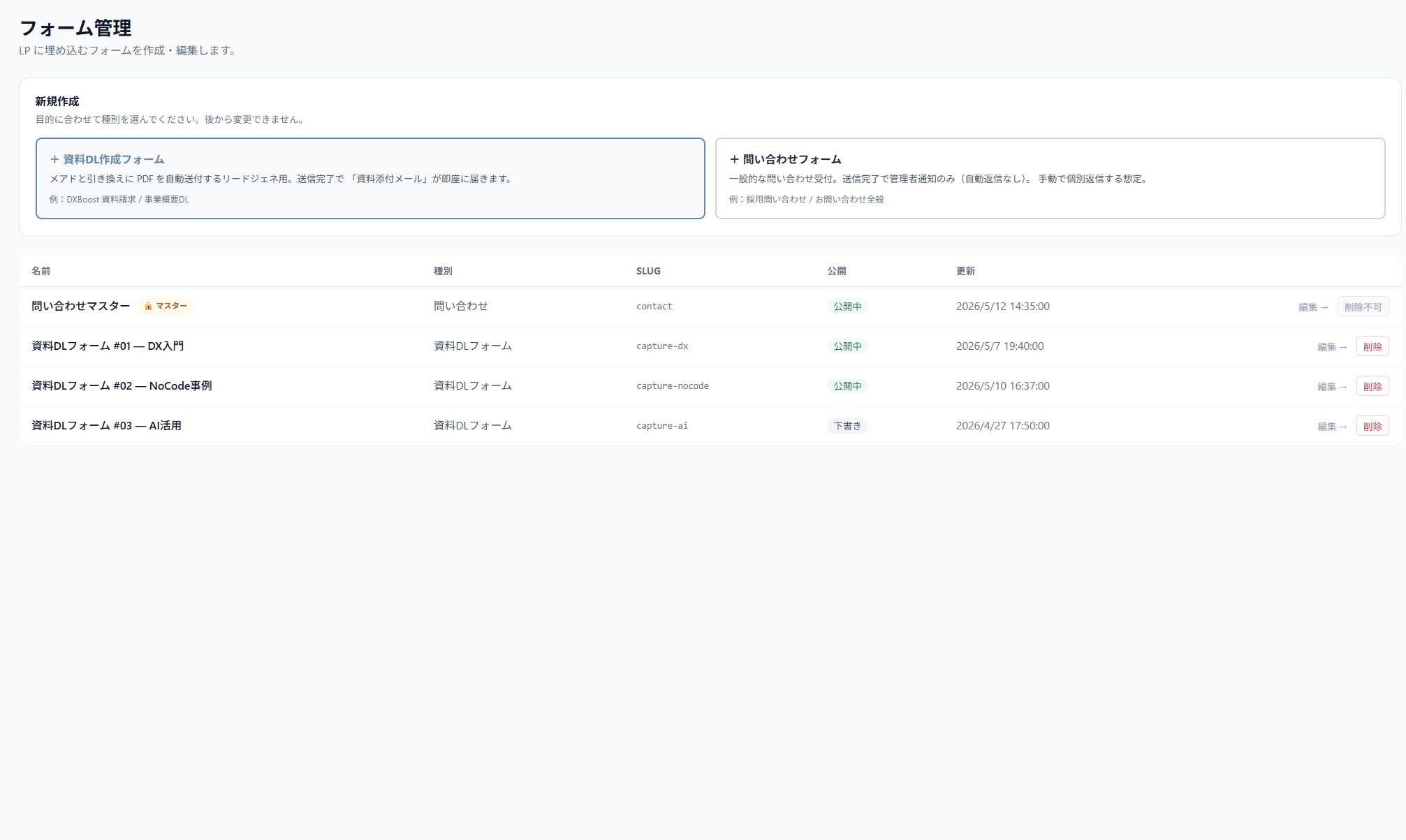Click the 2026/5/7 19:40:00 timestamp
Screen dimensions: 1406x840
coord(999,346)
